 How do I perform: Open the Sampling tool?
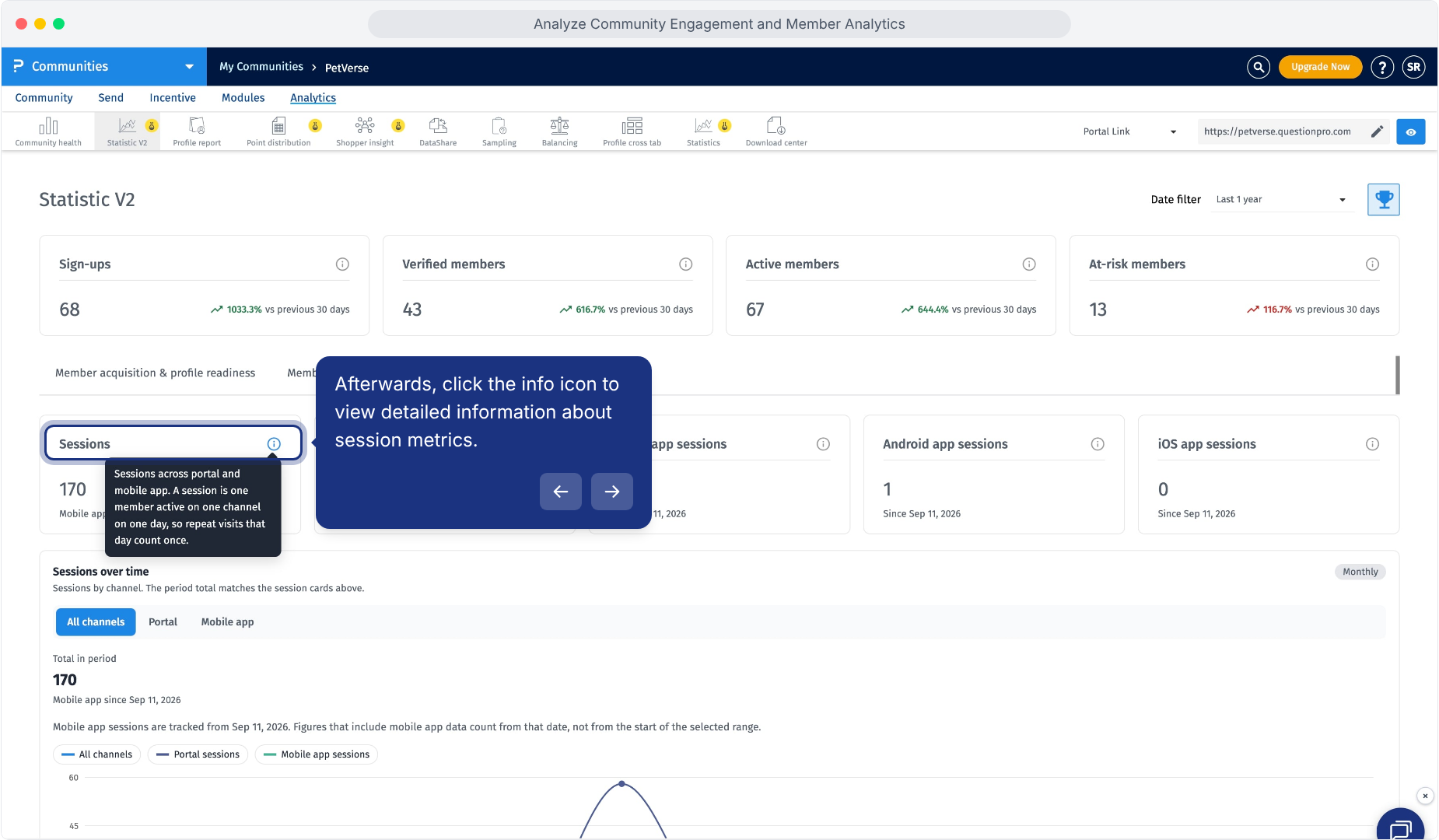click(499, 131)
